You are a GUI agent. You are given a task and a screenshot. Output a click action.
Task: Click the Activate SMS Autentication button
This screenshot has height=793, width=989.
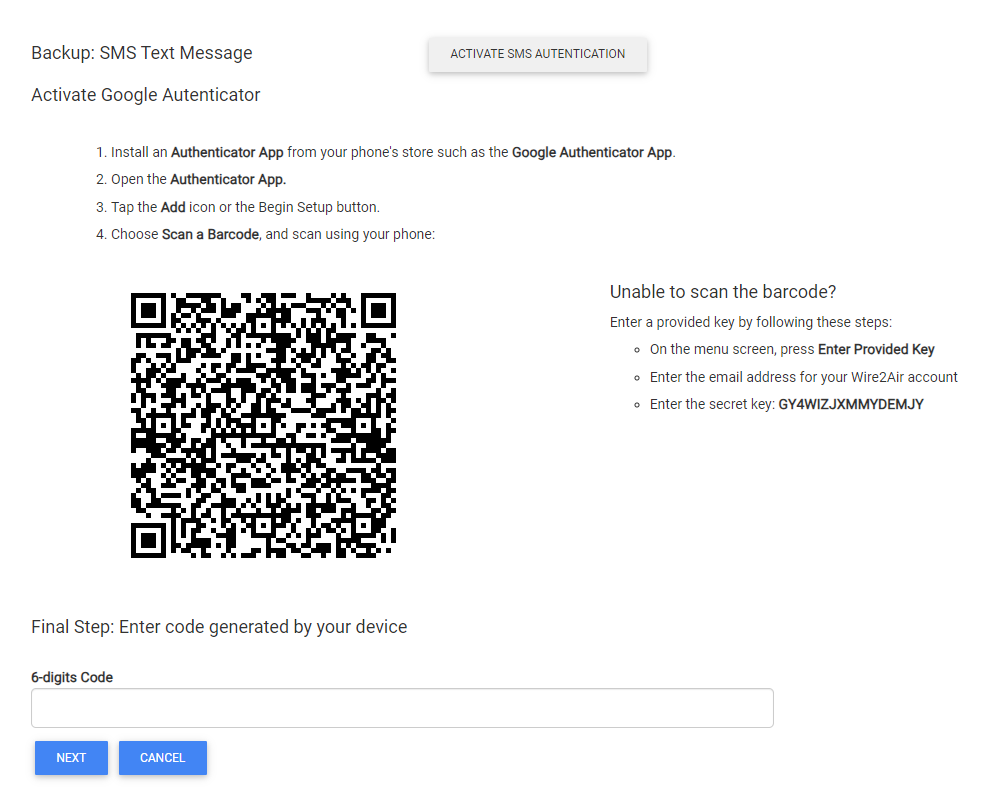click(x=537, y=54)
